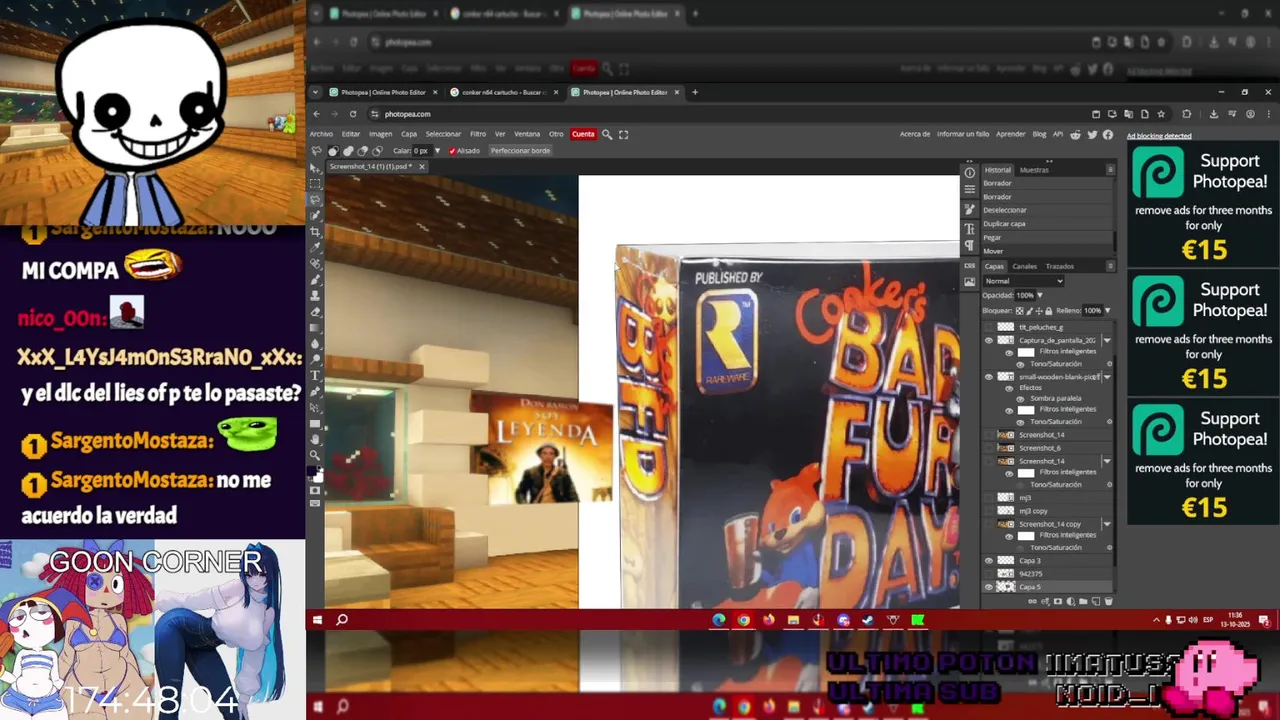Toggle visibility of Captura_de_pantalla layer
This screenshot has height=720, width=1280.
coord(988,340)
